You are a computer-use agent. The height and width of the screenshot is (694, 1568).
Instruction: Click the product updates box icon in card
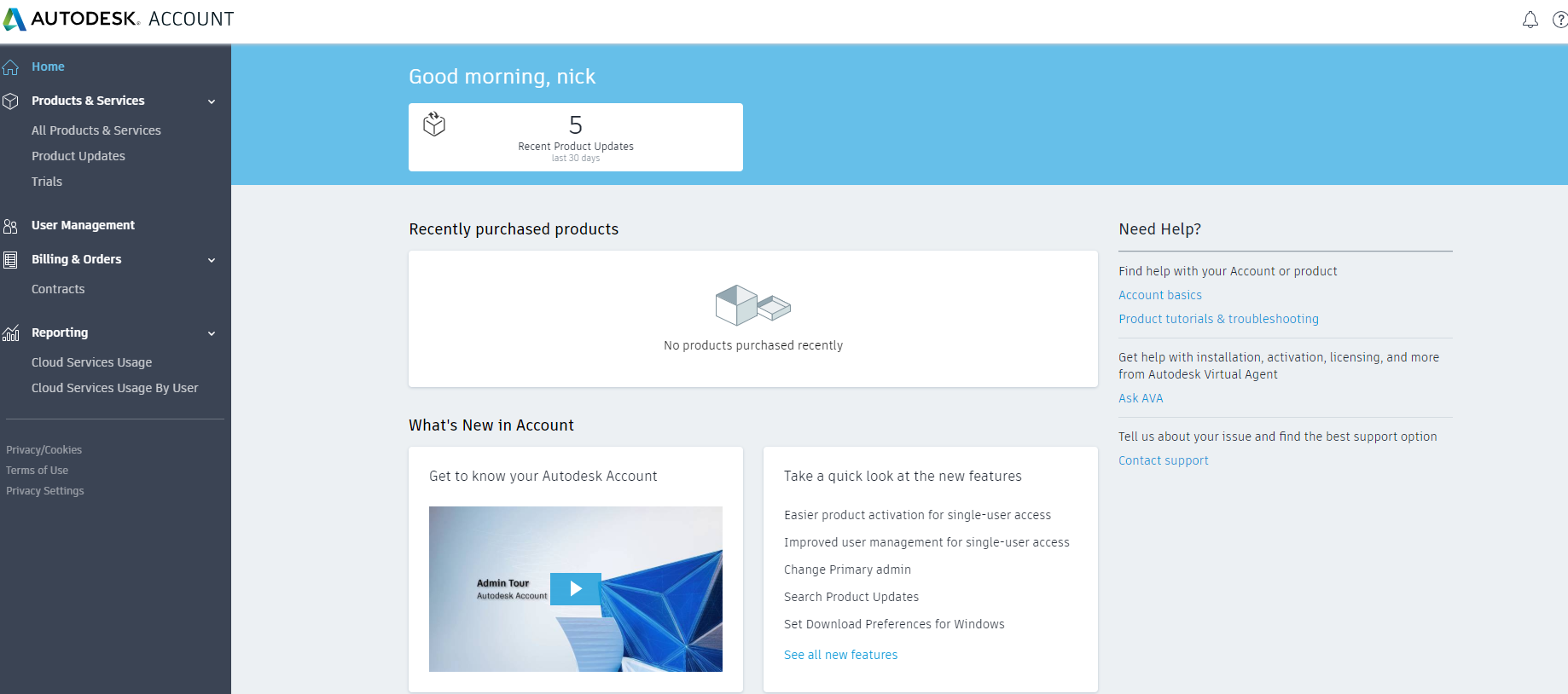(434, 124)
